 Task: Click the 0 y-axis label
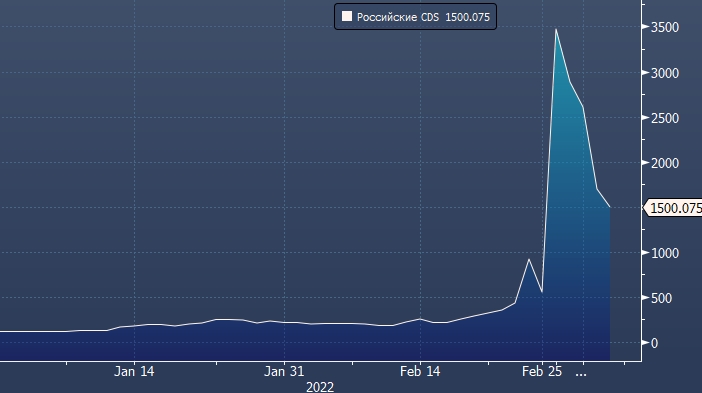click(x=655, y=343)
